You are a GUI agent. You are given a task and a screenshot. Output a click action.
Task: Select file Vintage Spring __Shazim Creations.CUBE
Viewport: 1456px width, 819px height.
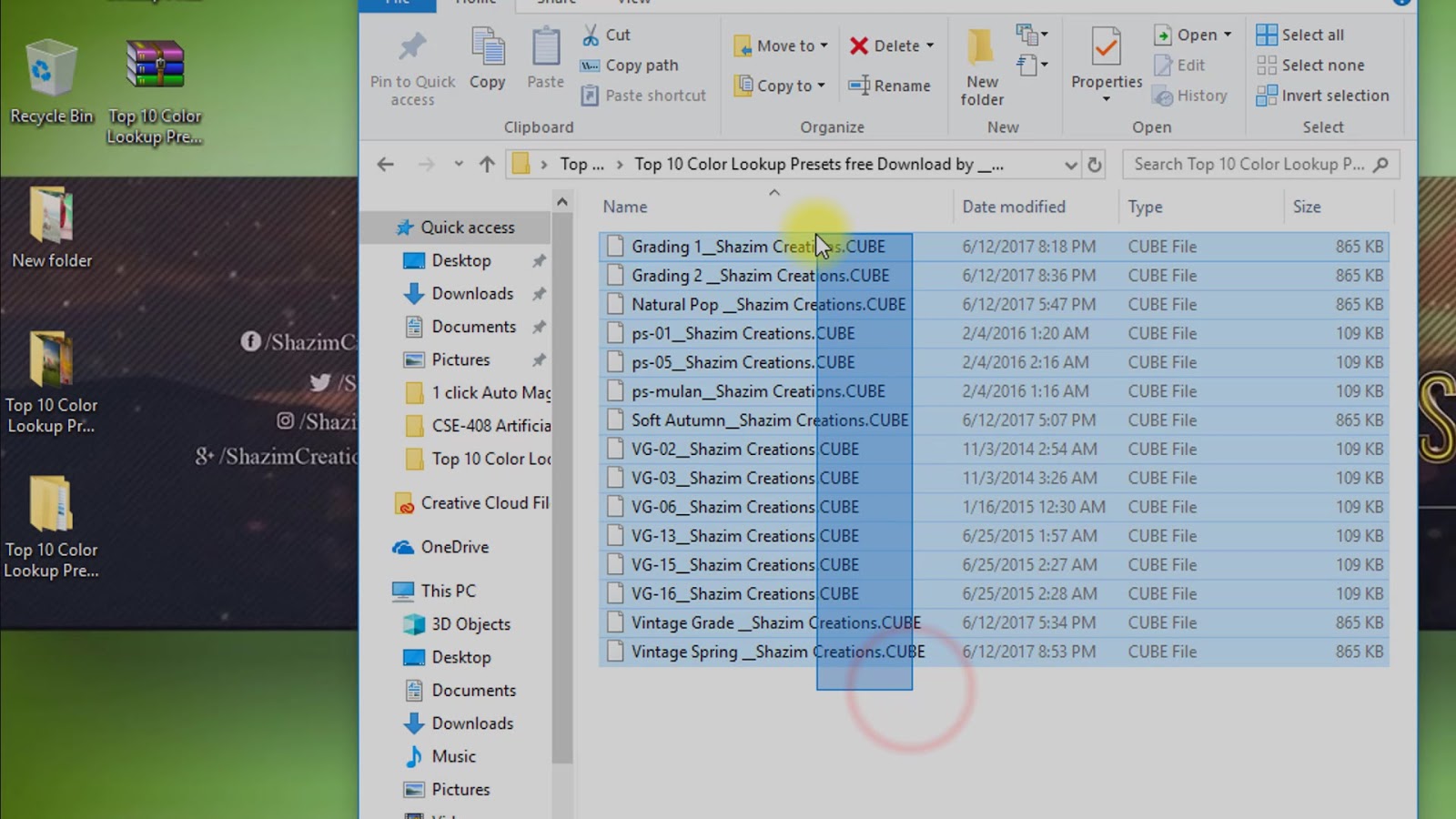994,652
